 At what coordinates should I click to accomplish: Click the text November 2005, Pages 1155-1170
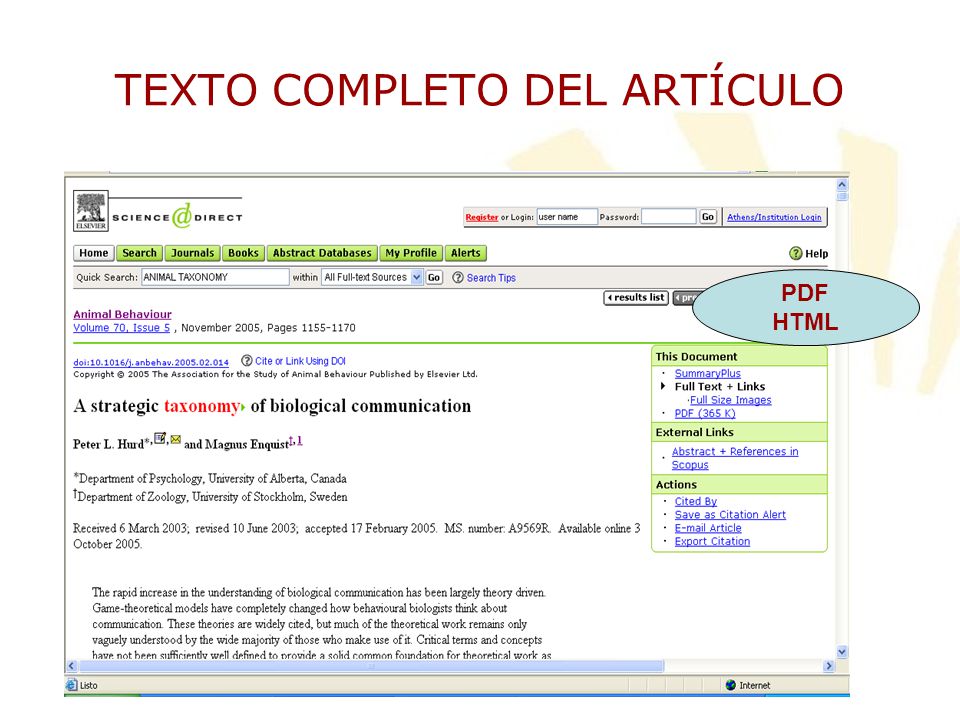[x=268, y=328]
